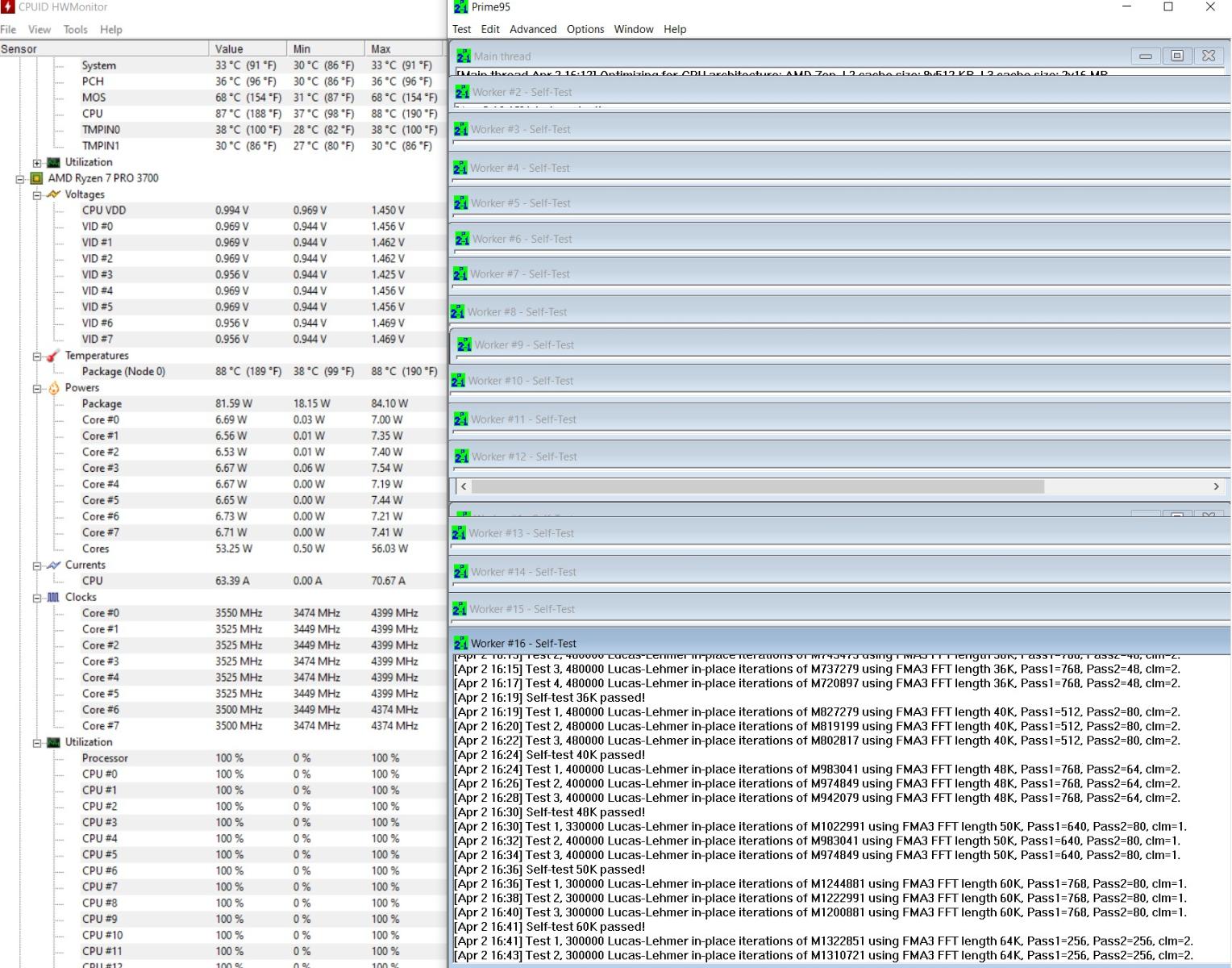Open the Tools menu in HWMonitor
This screenshot has width=1232, height=968.
click(76, 29)
